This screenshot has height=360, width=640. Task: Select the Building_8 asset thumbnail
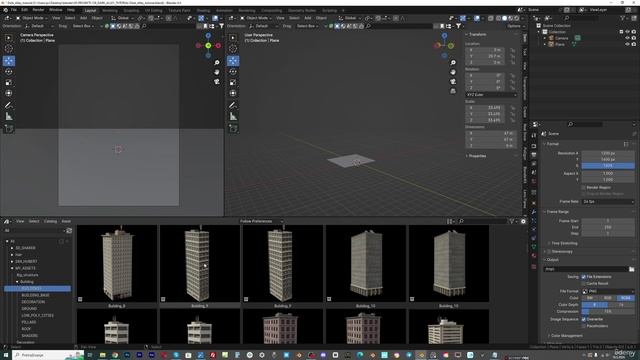(117, 264)
